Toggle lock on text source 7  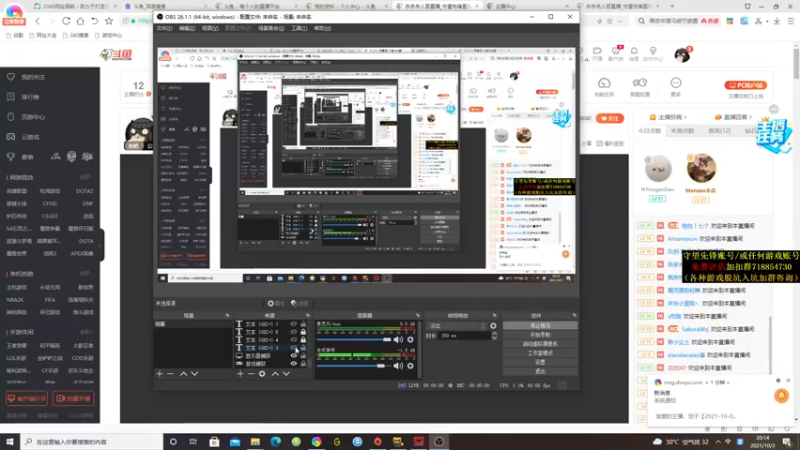click(x=303, y=324)
